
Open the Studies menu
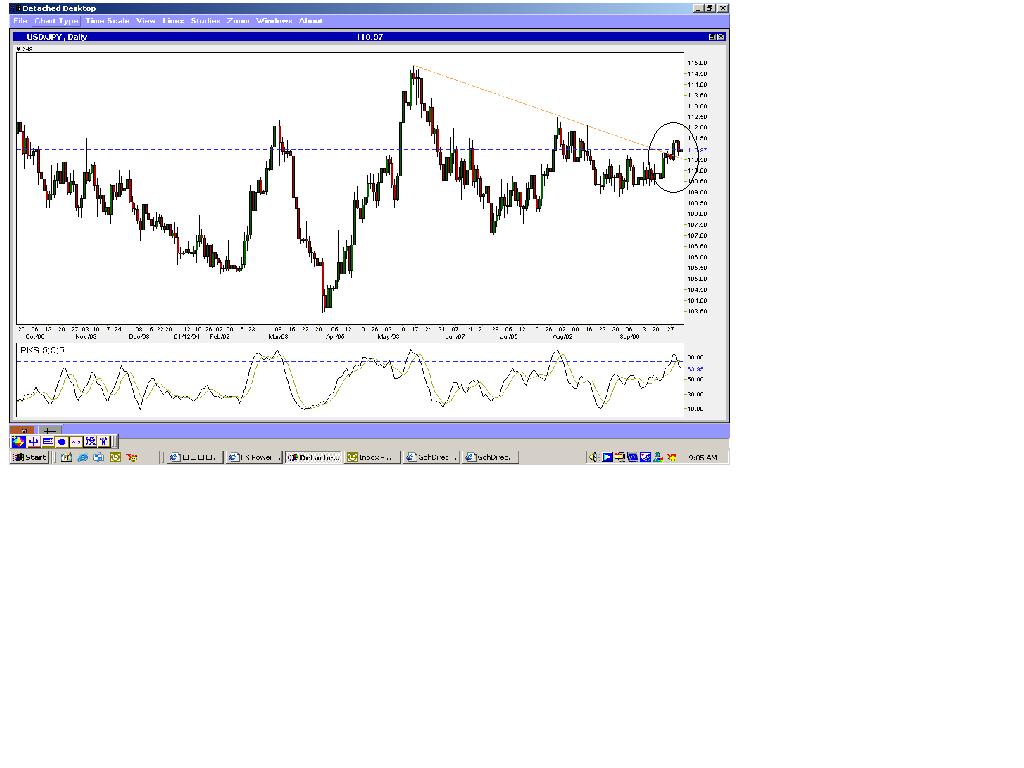tap(205, 21)
